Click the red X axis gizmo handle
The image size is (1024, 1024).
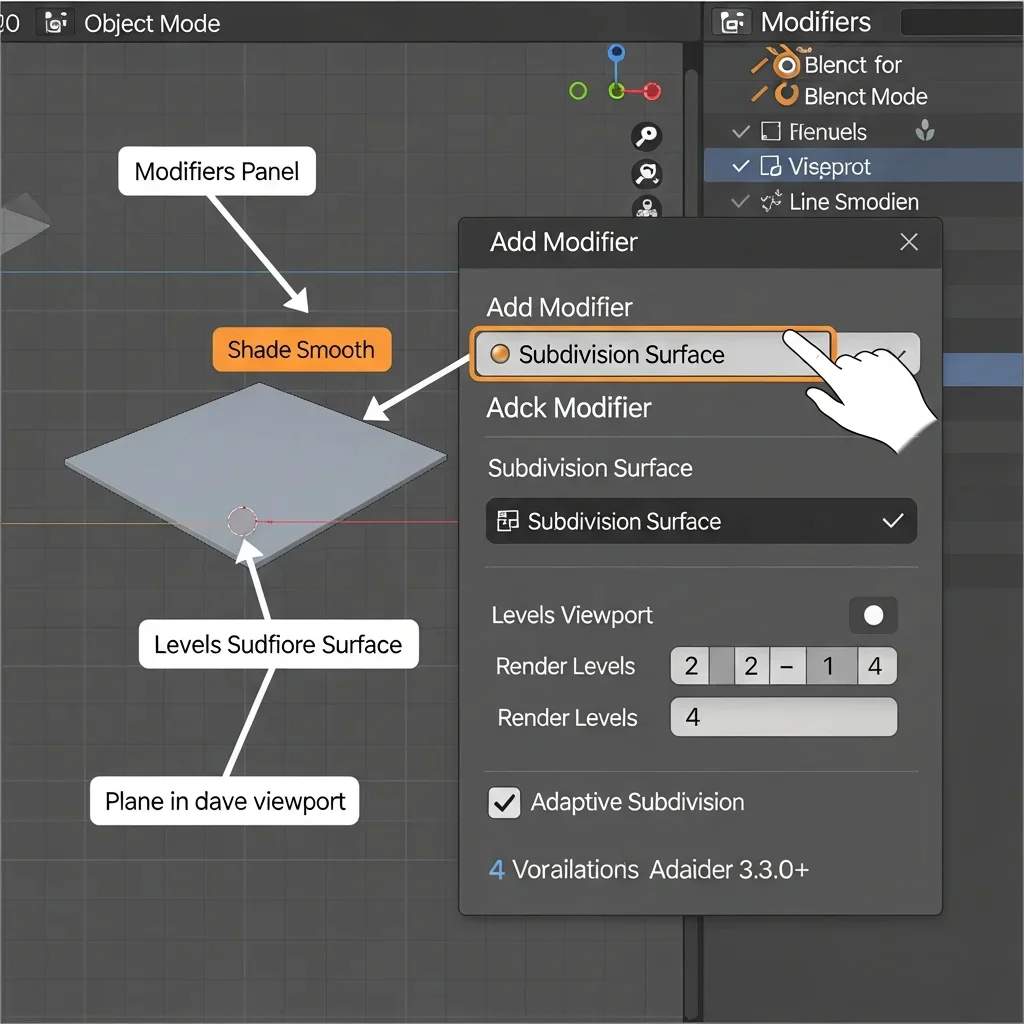[x=652, y=91]
